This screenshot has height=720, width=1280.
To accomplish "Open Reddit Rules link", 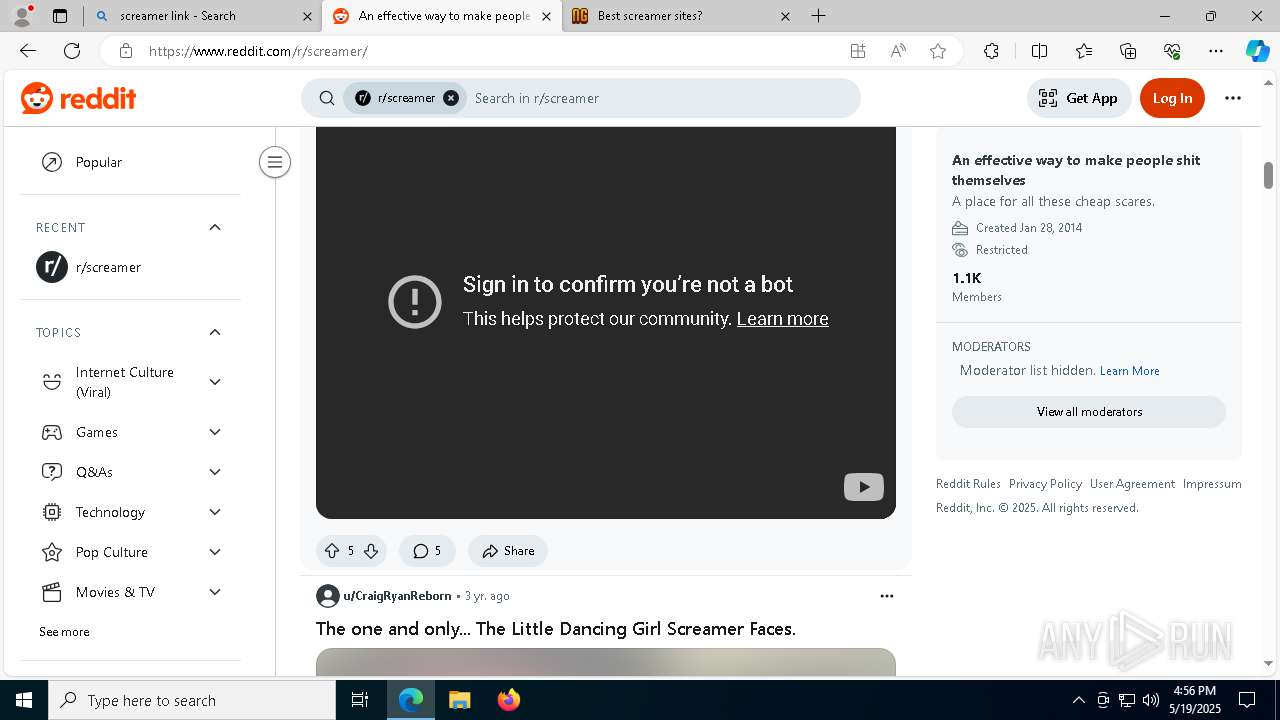I will point(968,484).
